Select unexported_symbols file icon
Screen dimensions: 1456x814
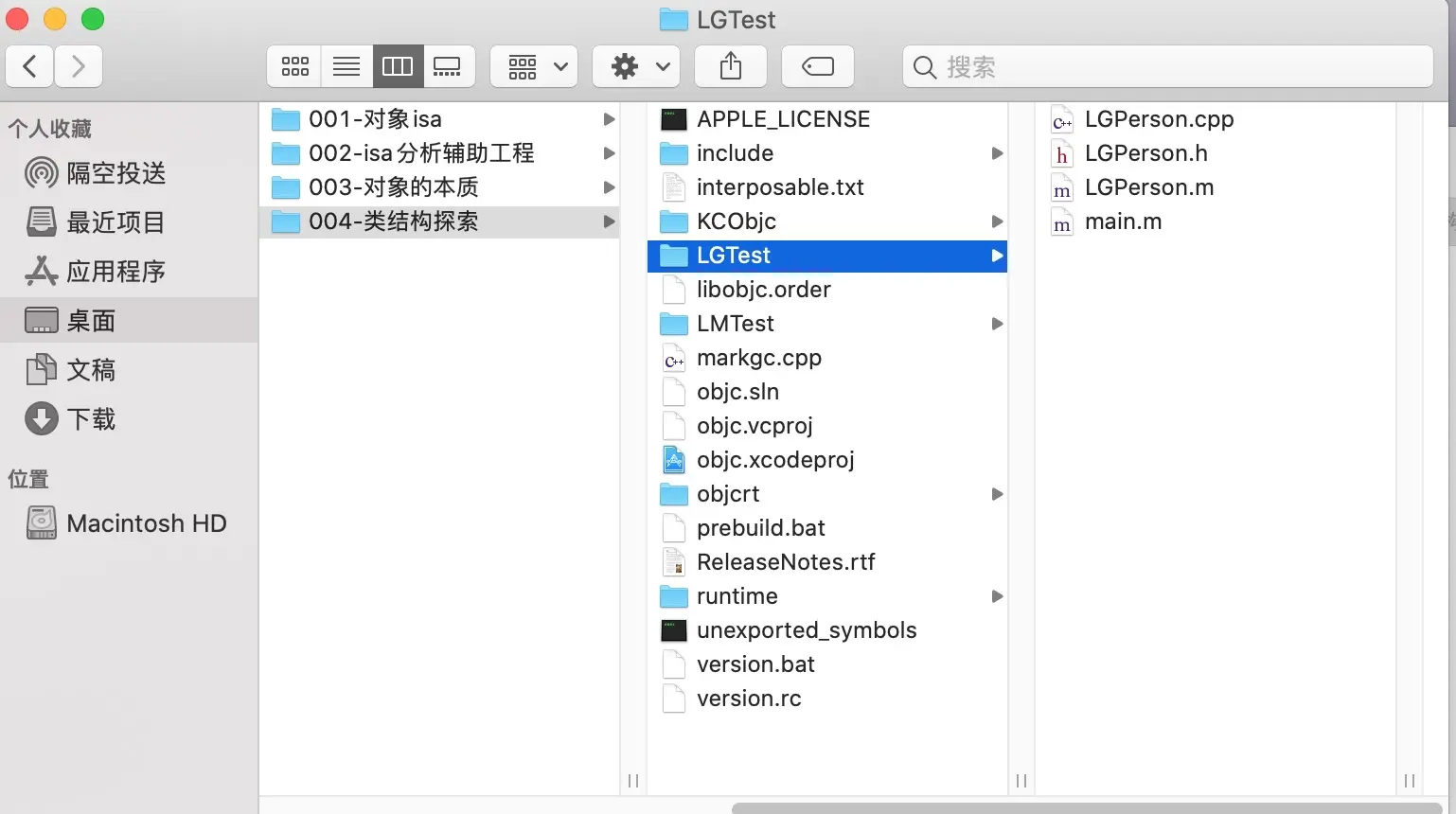pos(674,630)
